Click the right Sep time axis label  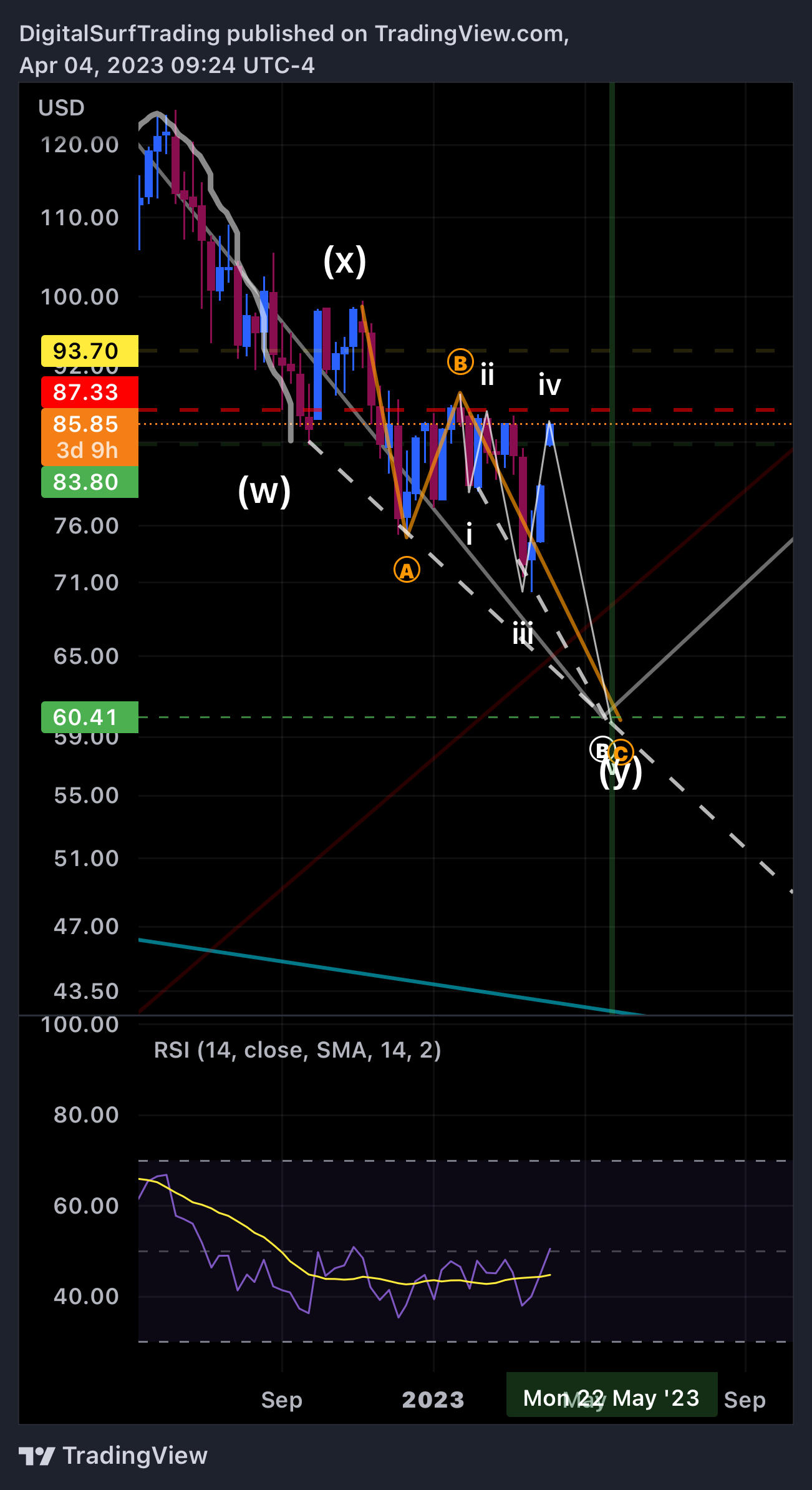[x=745, y=1400]
